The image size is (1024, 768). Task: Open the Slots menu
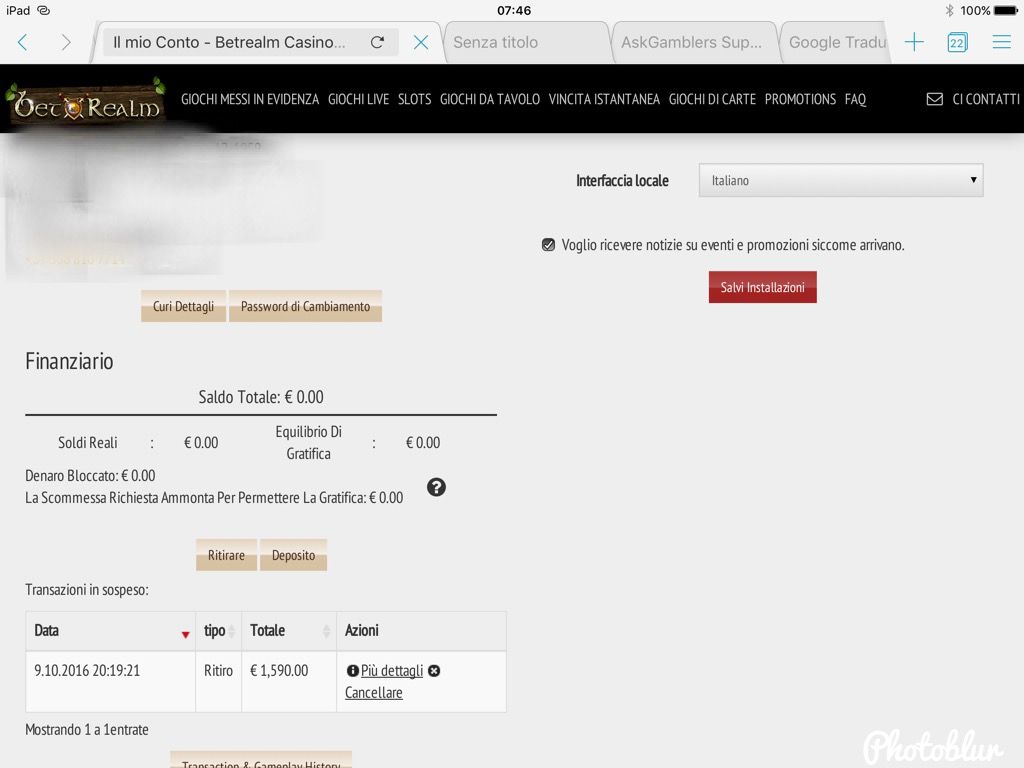click(x=415, y=99)
